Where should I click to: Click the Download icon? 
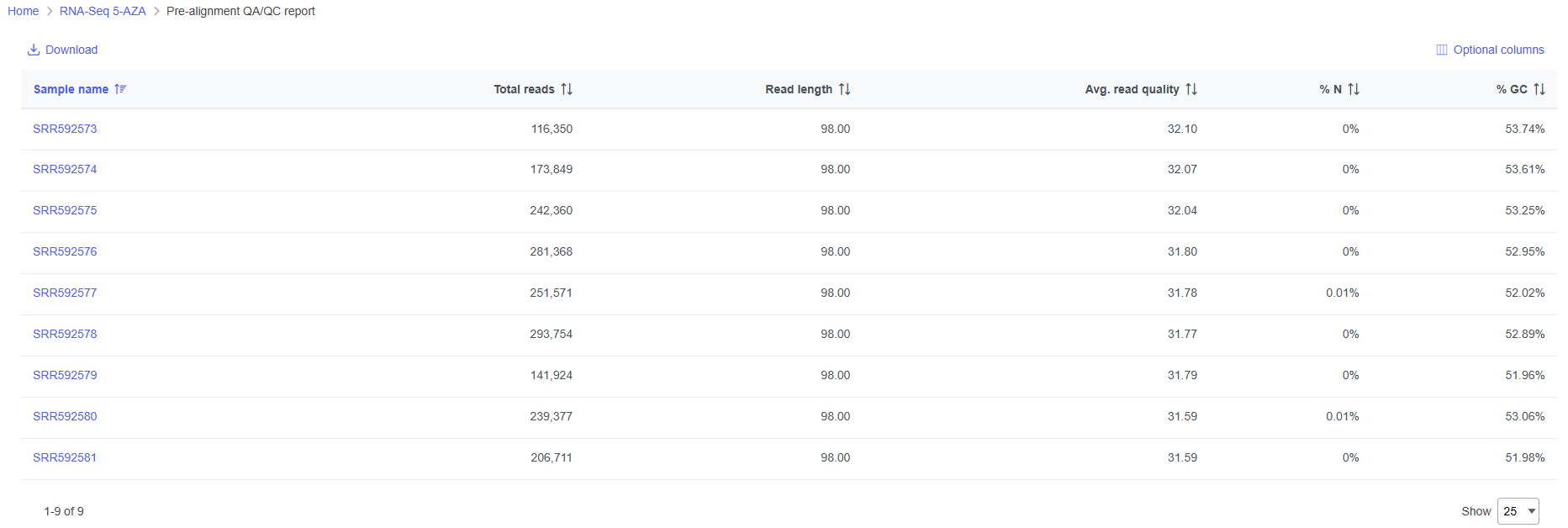pos(34,50)
